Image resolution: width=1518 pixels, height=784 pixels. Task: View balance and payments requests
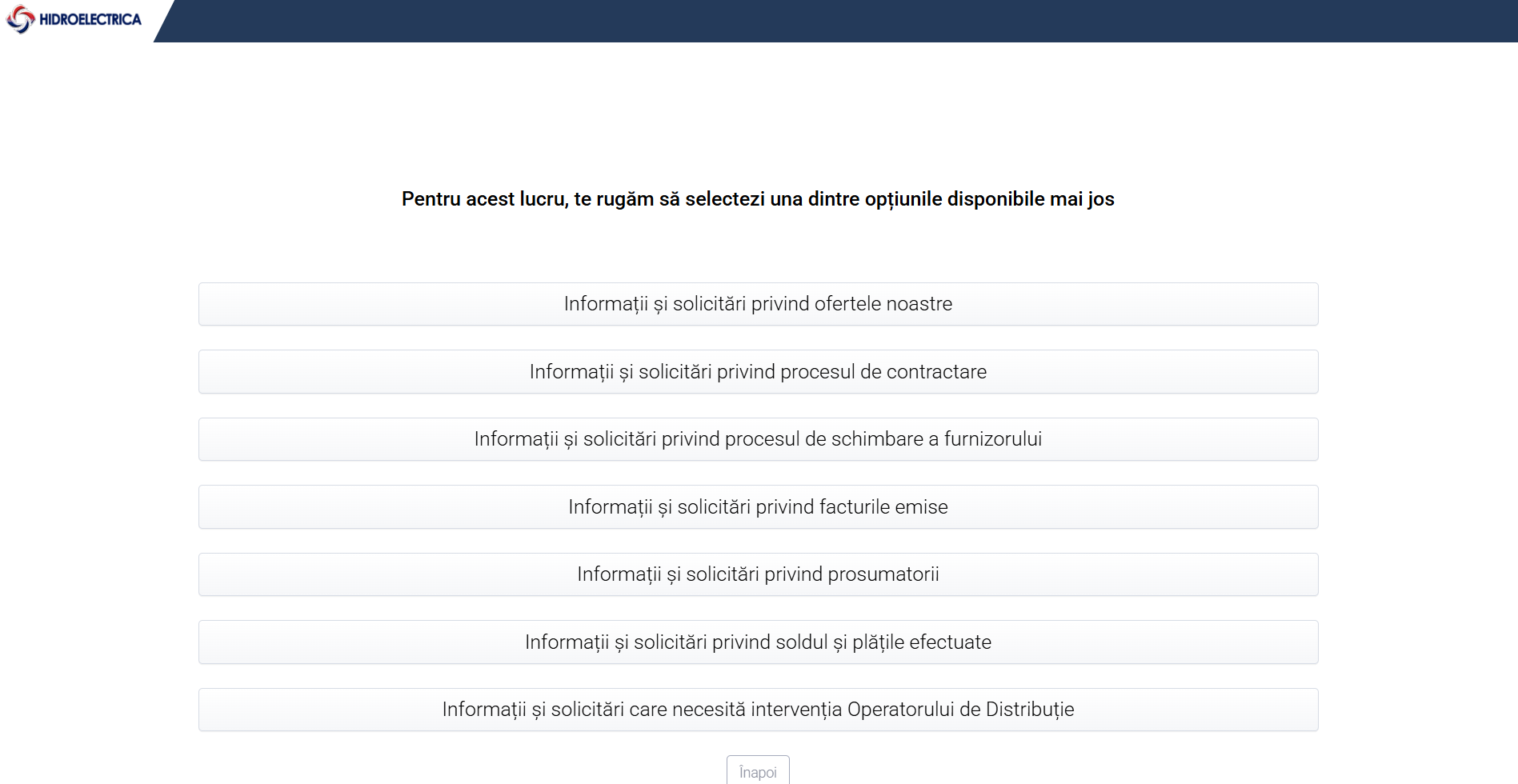pyautogui.click(x=758, y=642)
